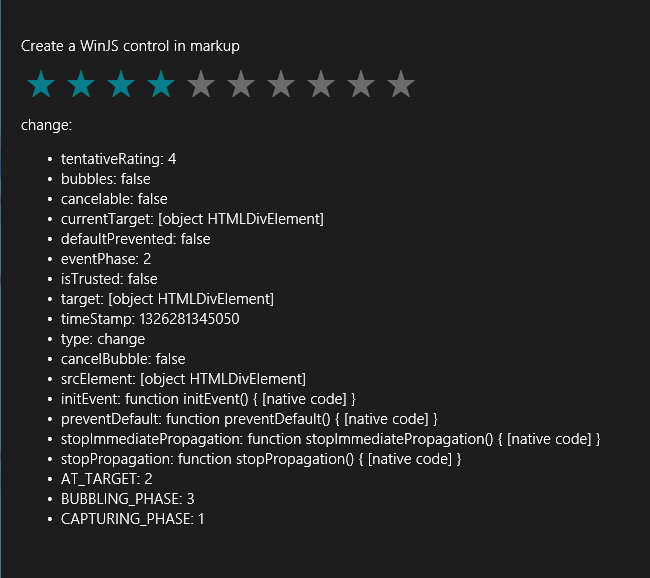650x578 pixels.
Task: Click the 'change:' event label
Action: pyautogui.click(x=46, y=126)
